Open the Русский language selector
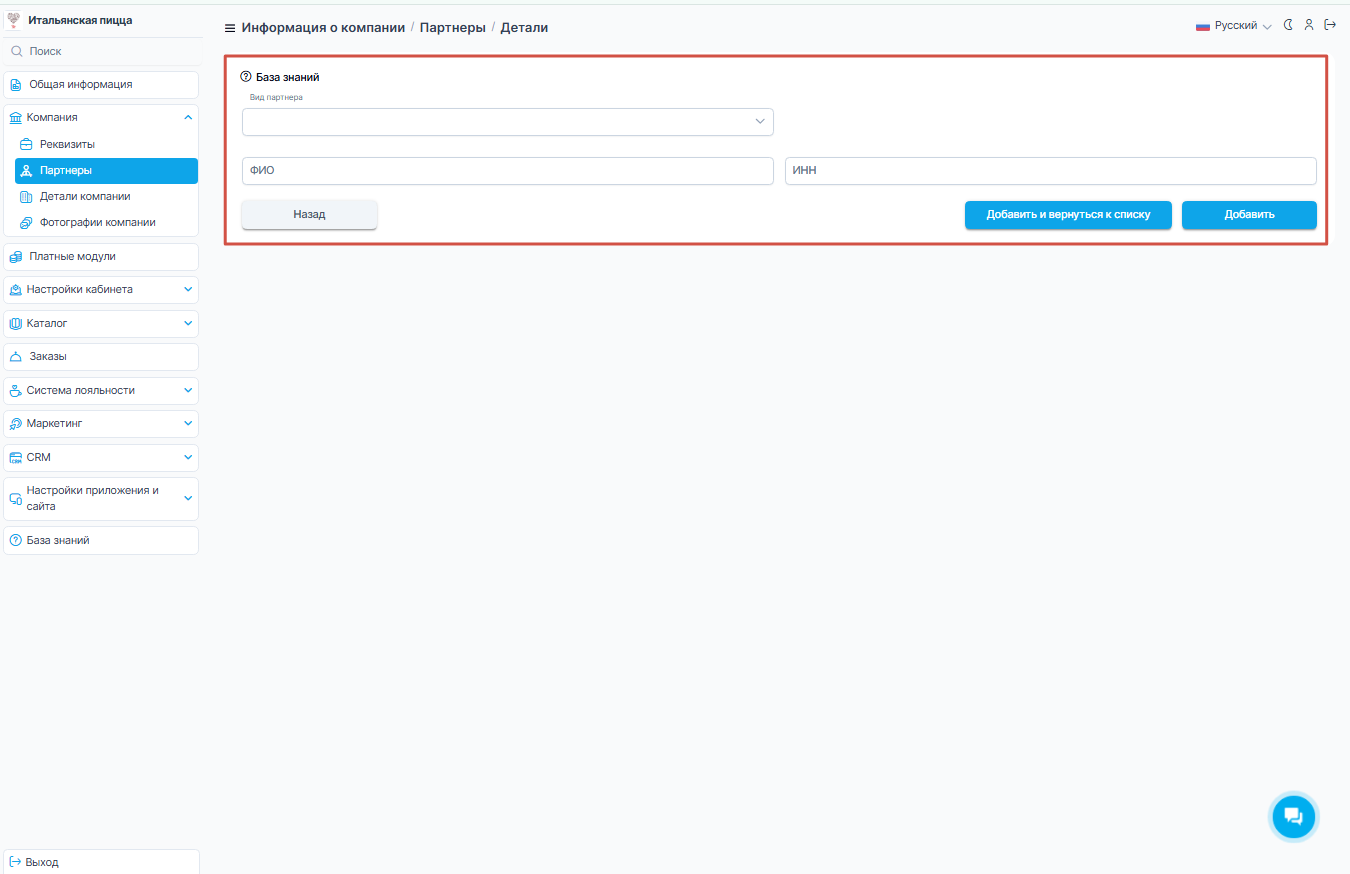This screenshot has width=1350, height=874. tap(1233, 26)
